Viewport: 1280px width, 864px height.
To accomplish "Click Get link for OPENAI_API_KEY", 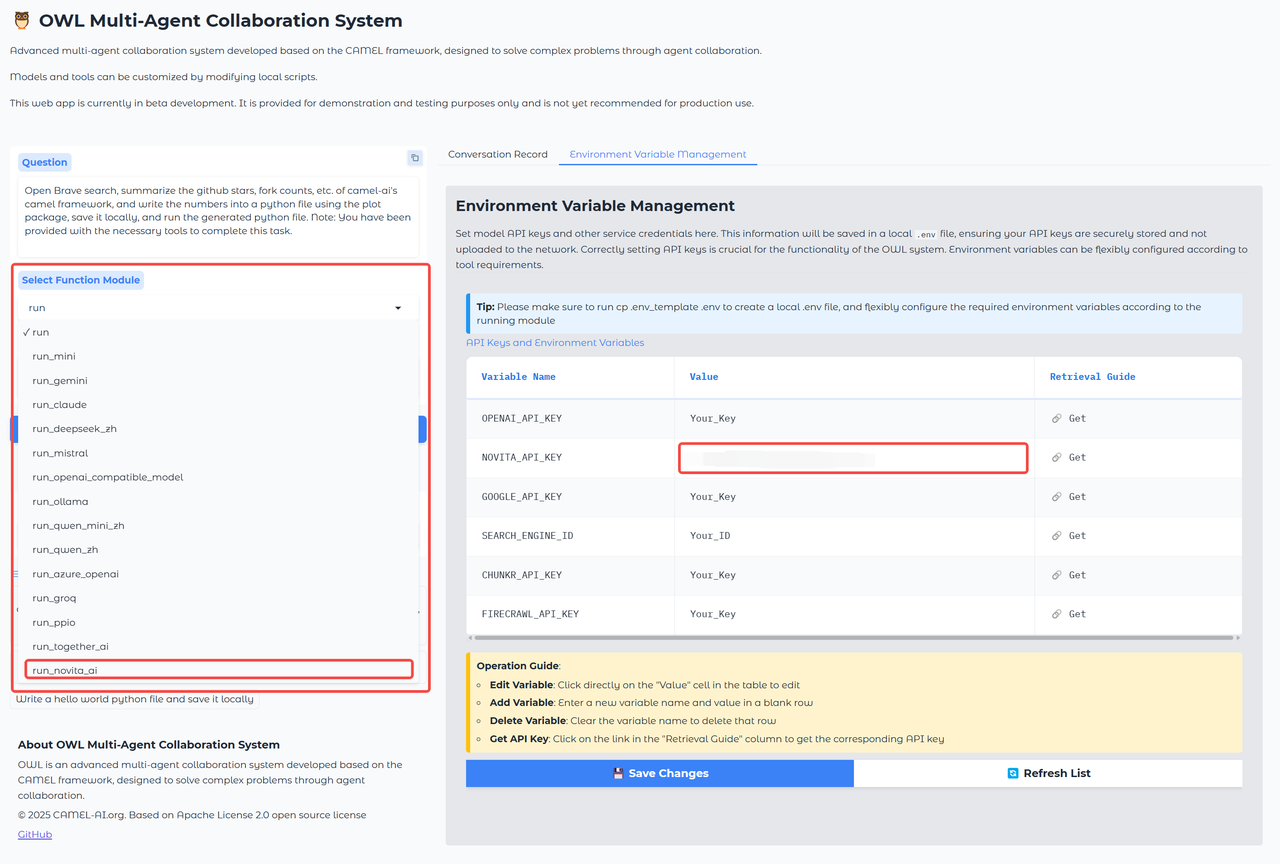I will (1077, 418).
